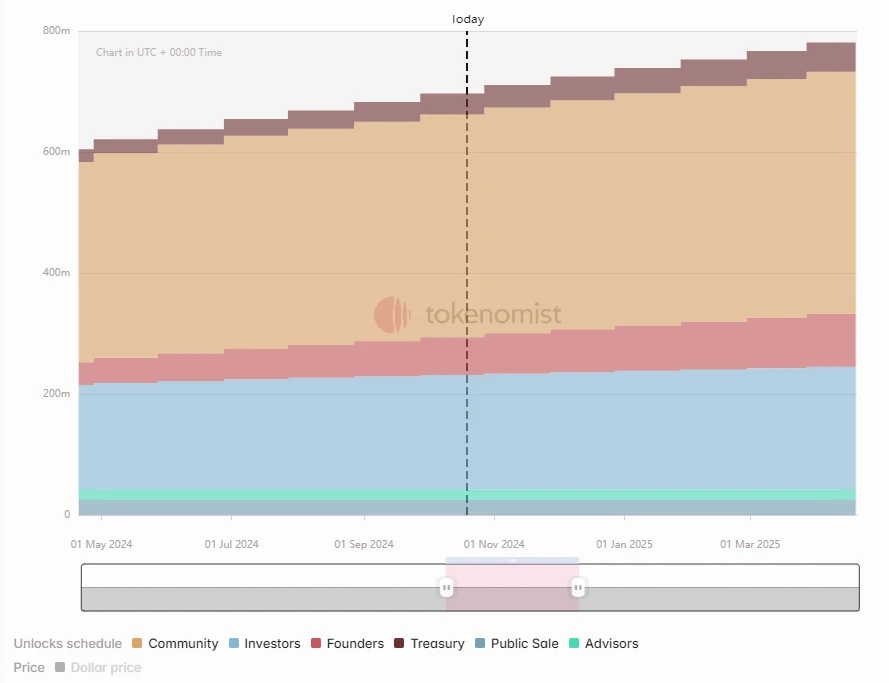Click the right range slider handle
889x683 pixels.
click(x=578, y=587)
